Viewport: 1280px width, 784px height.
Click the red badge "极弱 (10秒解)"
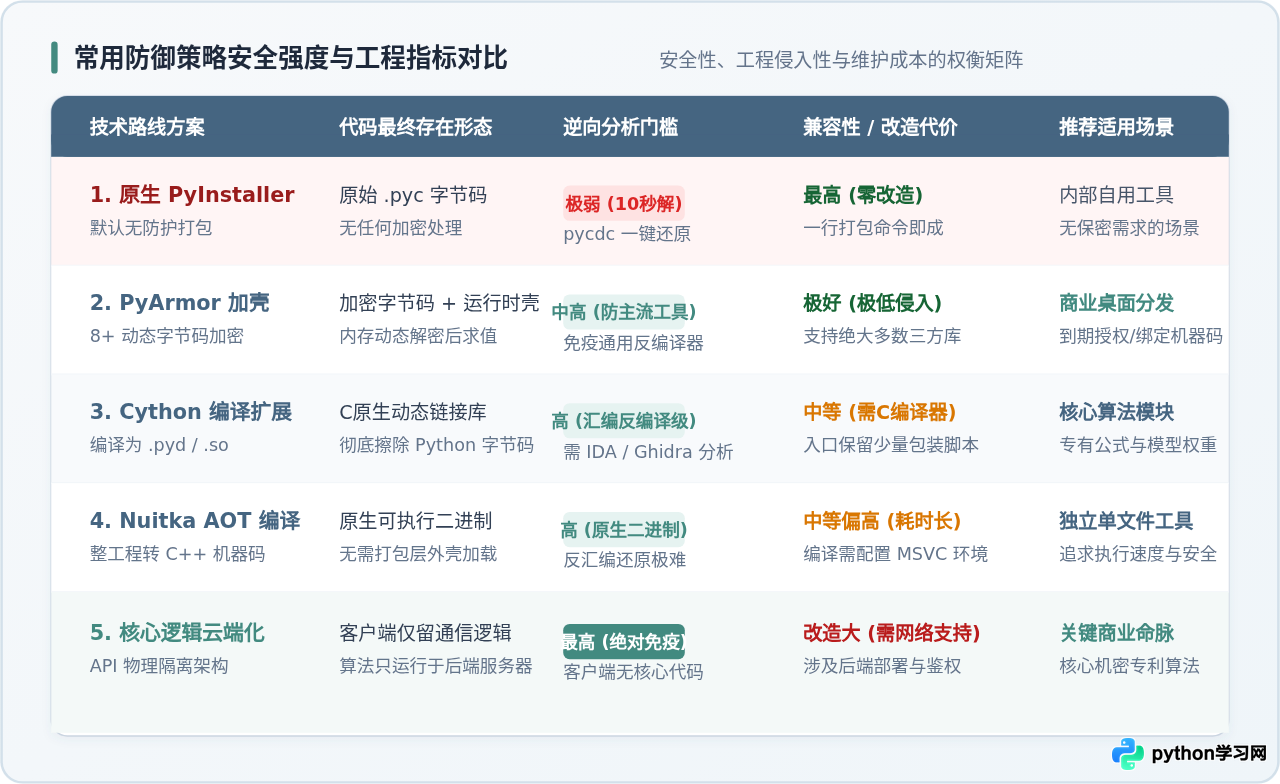[x=624, y=204]
